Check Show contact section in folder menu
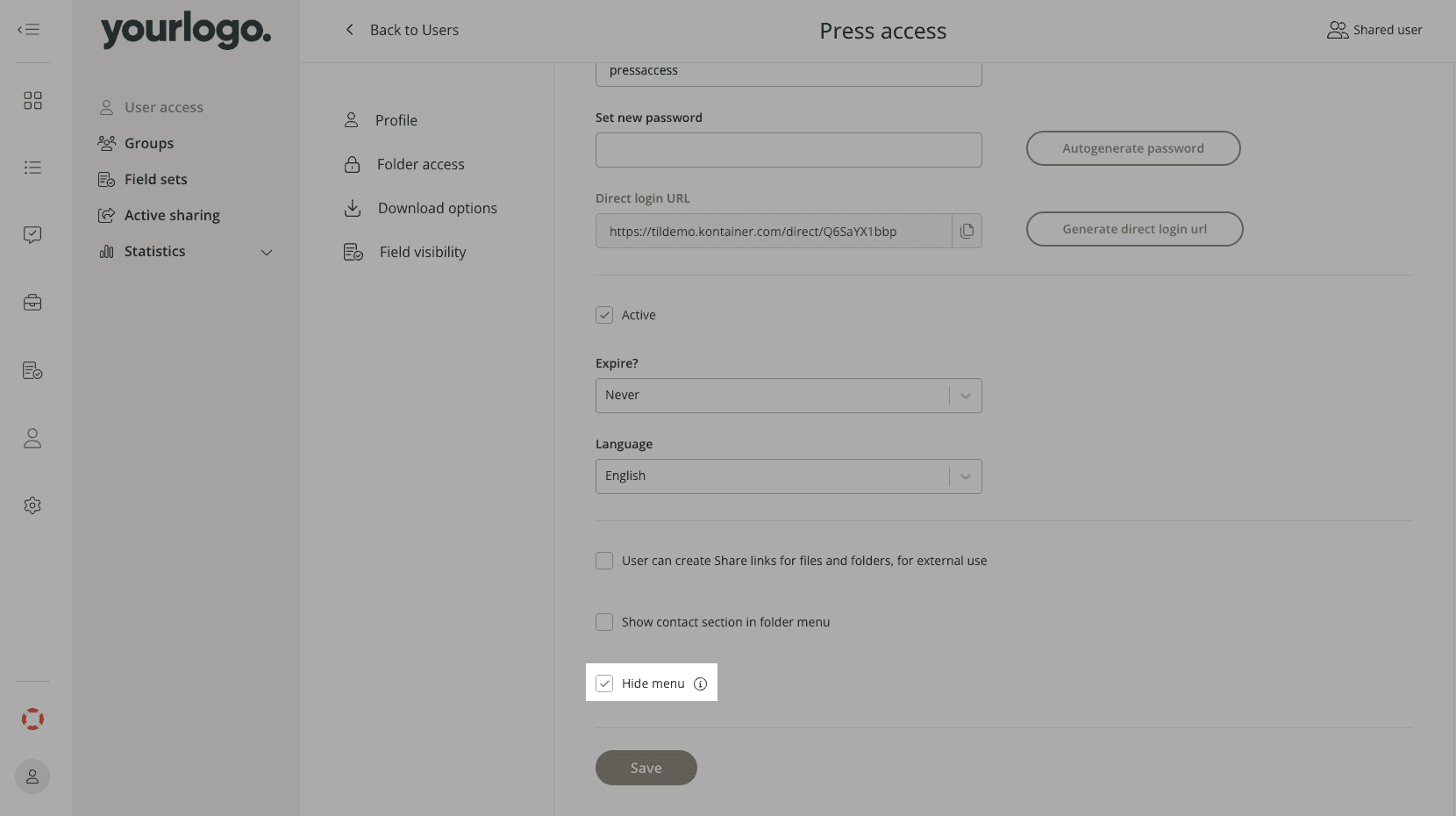The width and height of the screenshot is (1456, 816). 604,622
